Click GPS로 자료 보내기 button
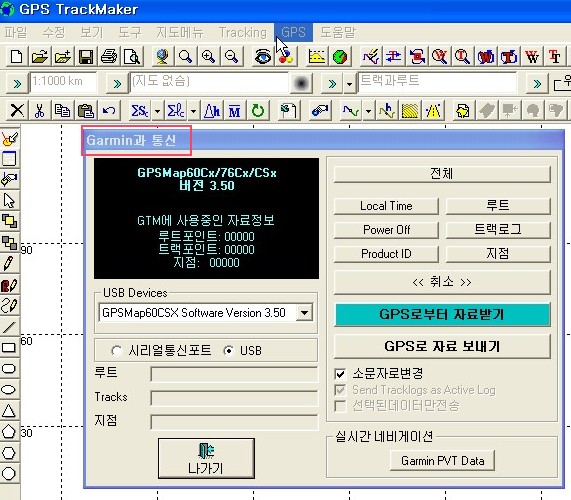Screen dimensions: 571x500 [x=442, y=346]
